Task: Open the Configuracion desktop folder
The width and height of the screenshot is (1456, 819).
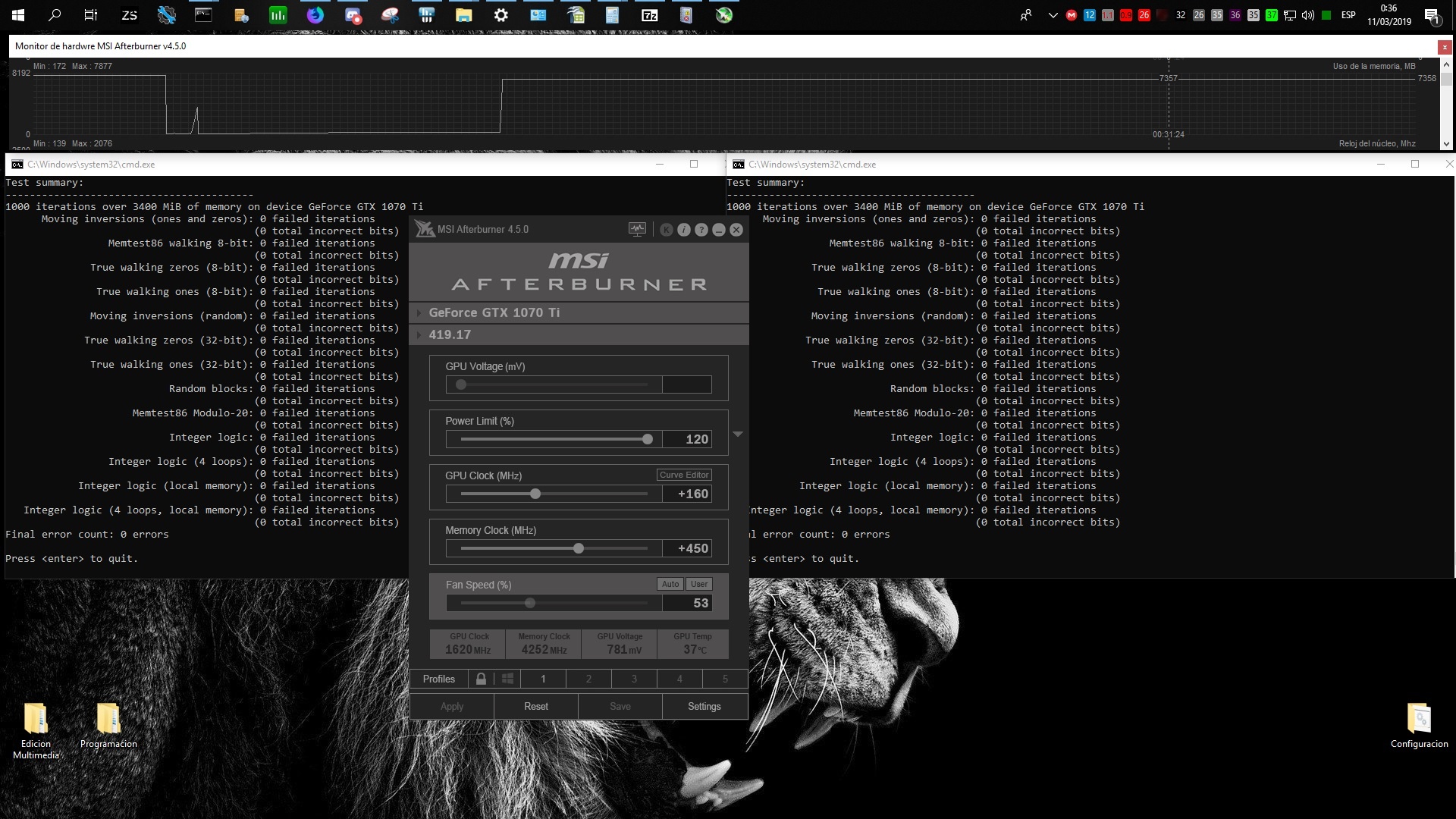Action: click(x=1419, y=726)
